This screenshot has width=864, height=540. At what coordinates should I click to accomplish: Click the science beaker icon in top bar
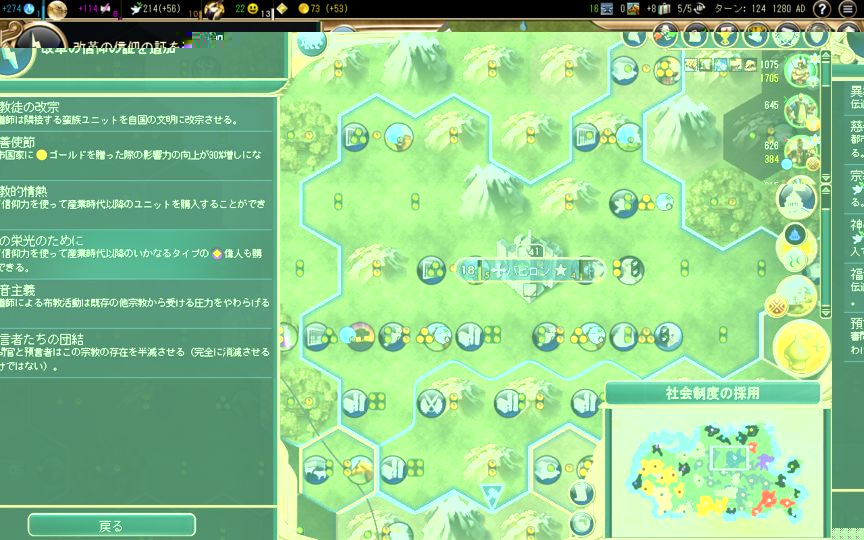pyautogui.click(x=29, y=9)
